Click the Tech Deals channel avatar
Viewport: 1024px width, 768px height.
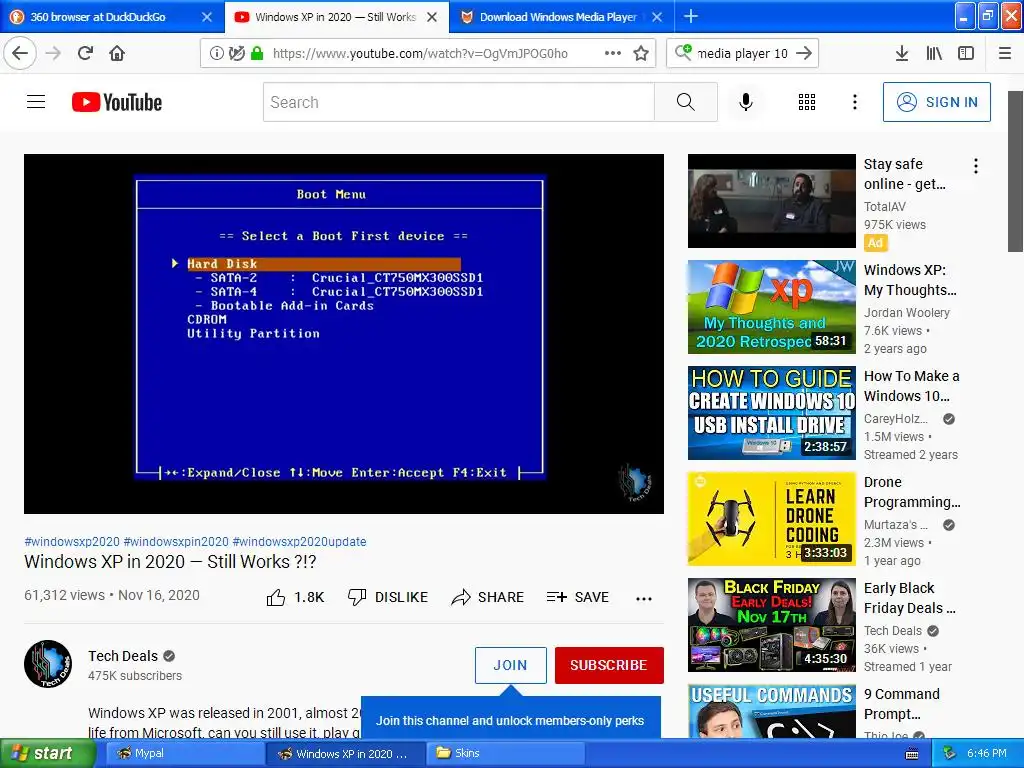tap(48, 664)
